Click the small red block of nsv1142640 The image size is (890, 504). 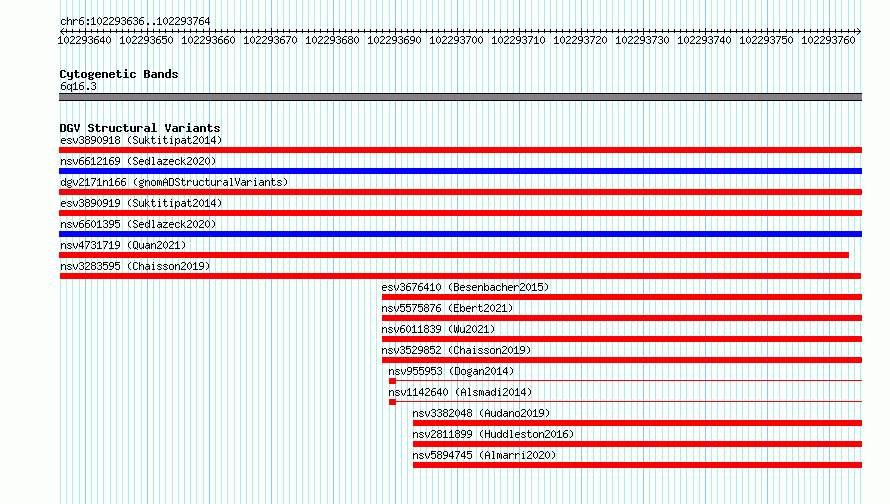(x=392, y=402)
